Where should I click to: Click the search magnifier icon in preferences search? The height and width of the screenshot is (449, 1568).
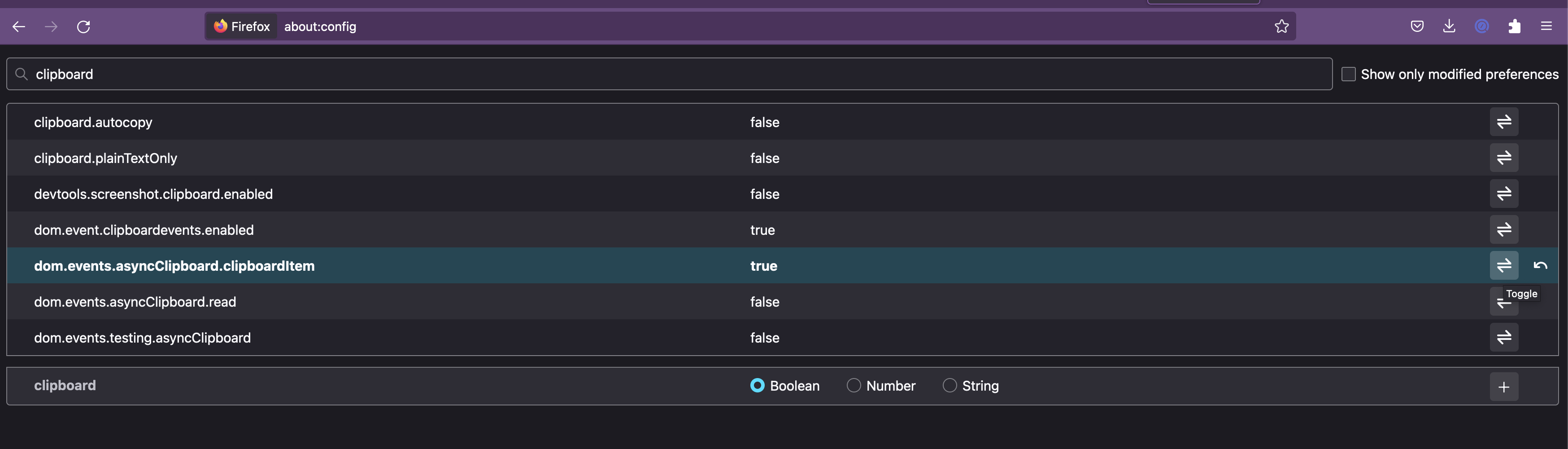coord(22,74)
